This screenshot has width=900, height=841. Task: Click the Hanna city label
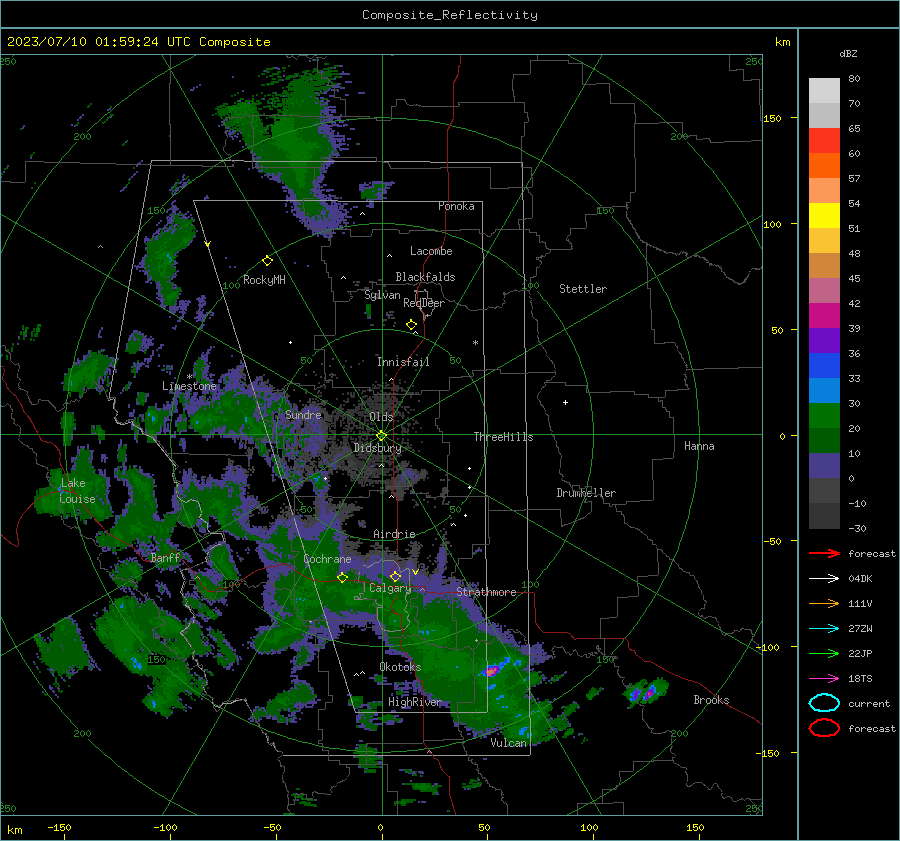pyautogui.click(x=699, y=446)
